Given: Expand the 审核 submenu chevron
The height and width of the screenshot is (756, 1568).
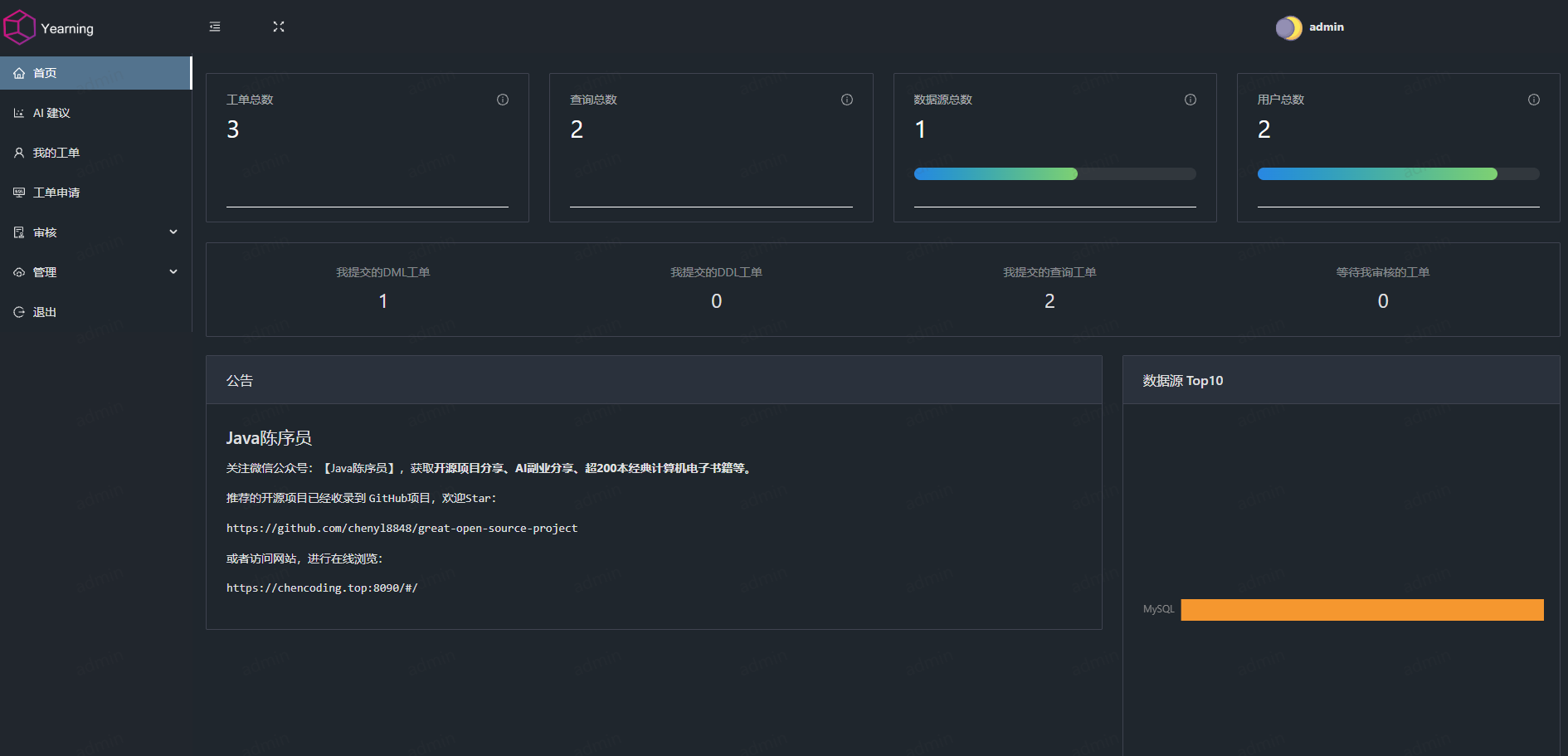Looking at the screenshot, I should tap(173, 232).
